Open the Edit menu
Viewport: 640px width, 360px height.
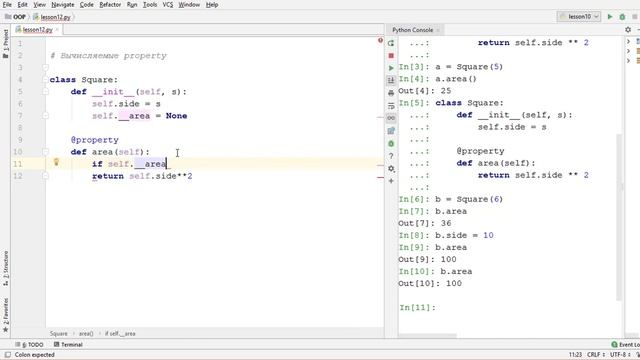[x=22, y=5]
